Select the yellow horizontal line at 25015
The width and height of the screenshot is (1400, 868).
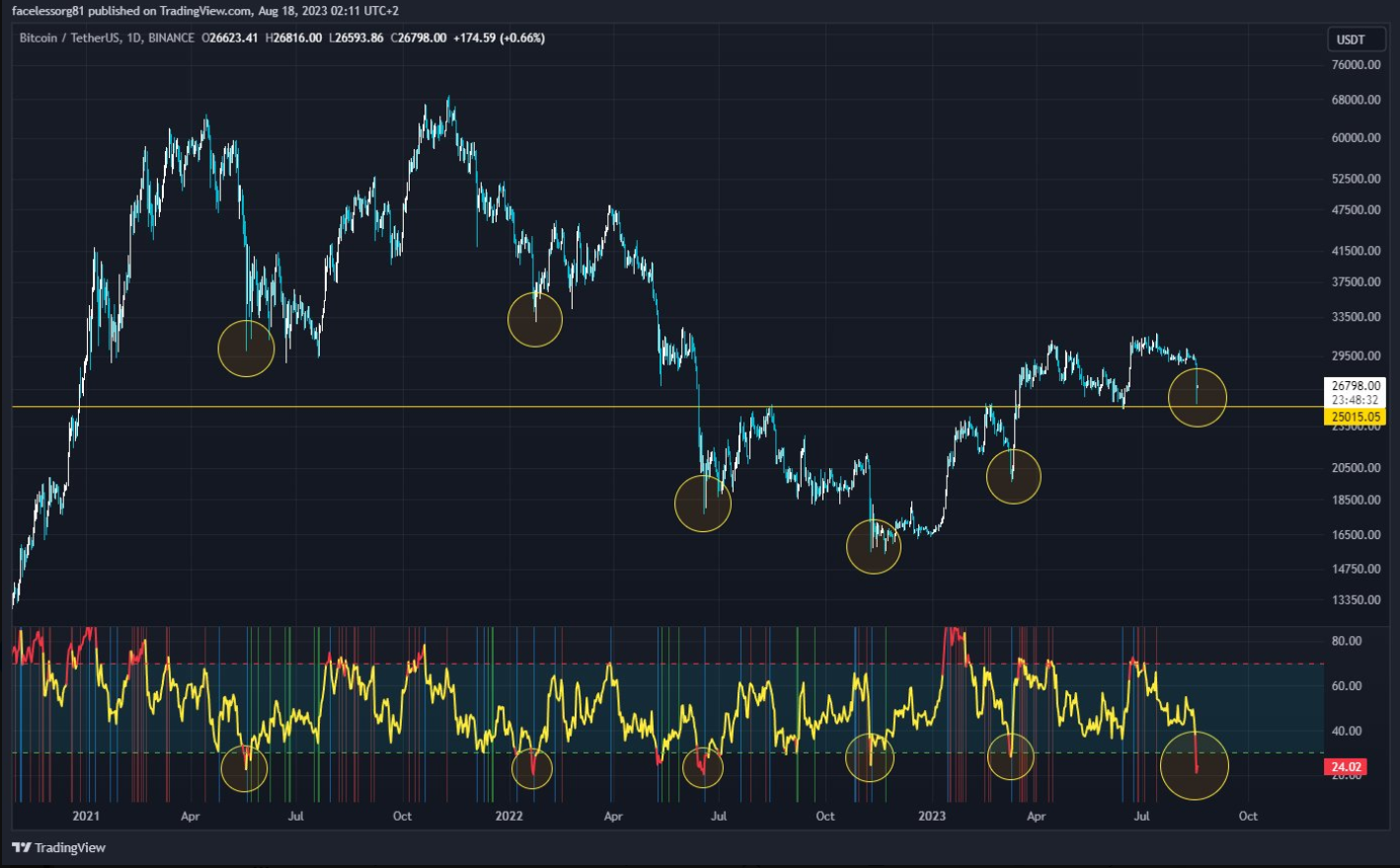click(667, 407)
